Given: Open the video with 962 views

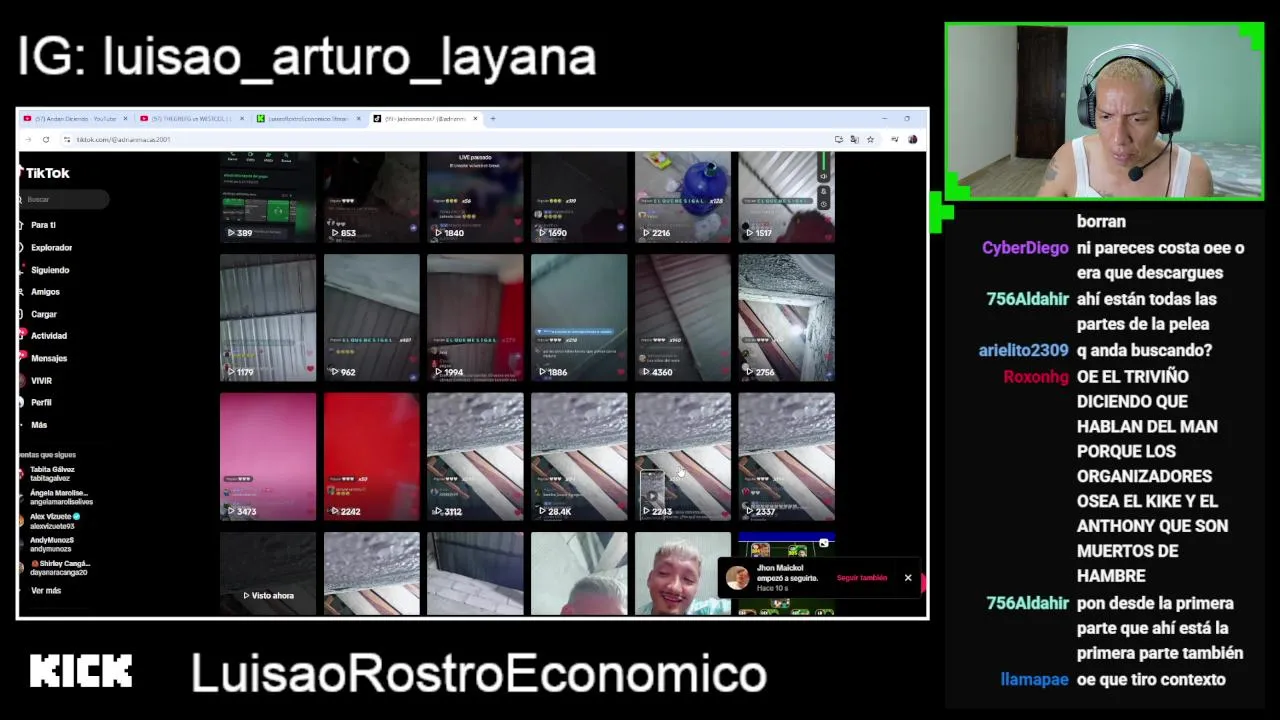Looking at the screenshot, I should pos(372,317).
